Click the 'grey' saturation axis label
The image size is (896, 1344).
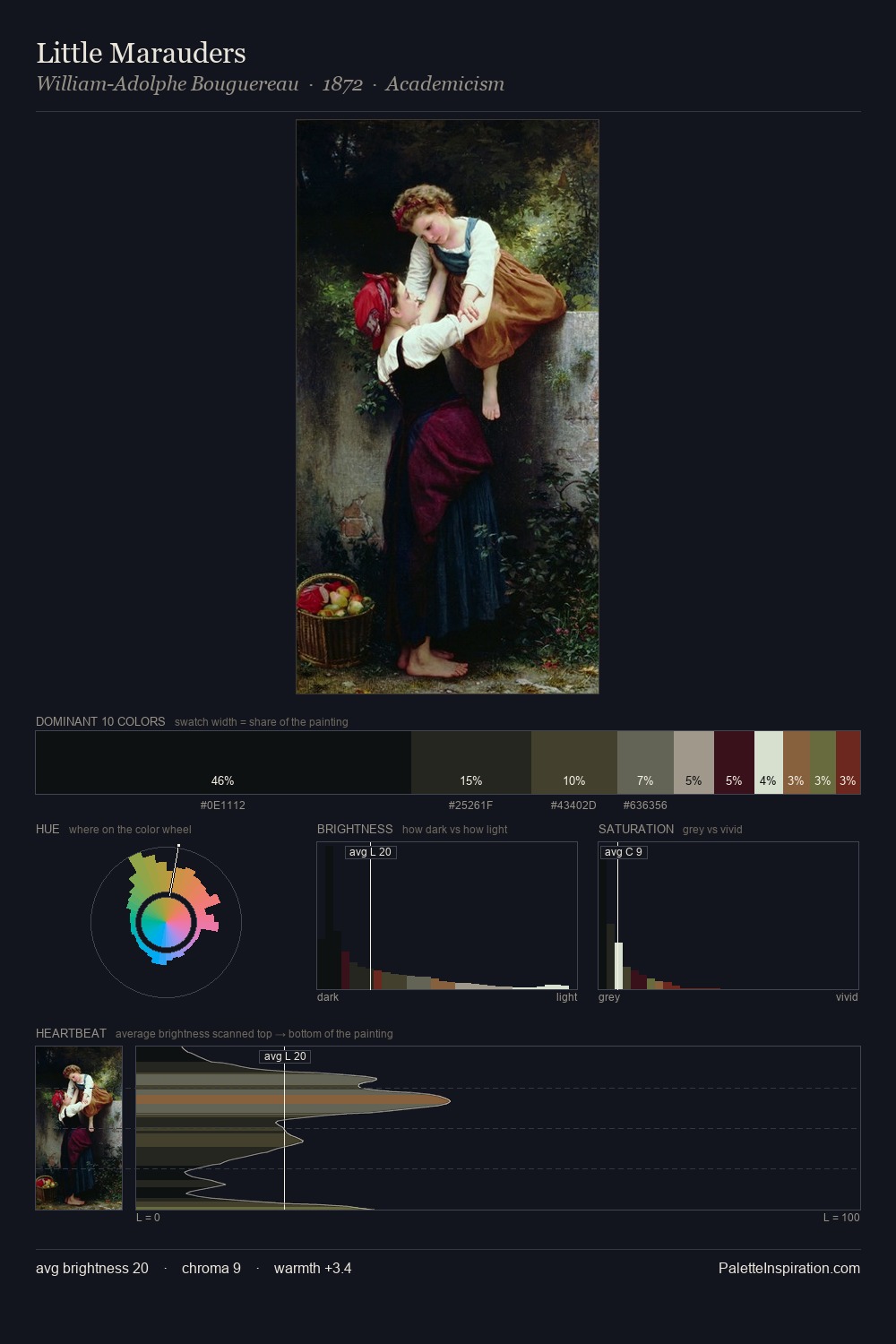click(x=609, y=997)
